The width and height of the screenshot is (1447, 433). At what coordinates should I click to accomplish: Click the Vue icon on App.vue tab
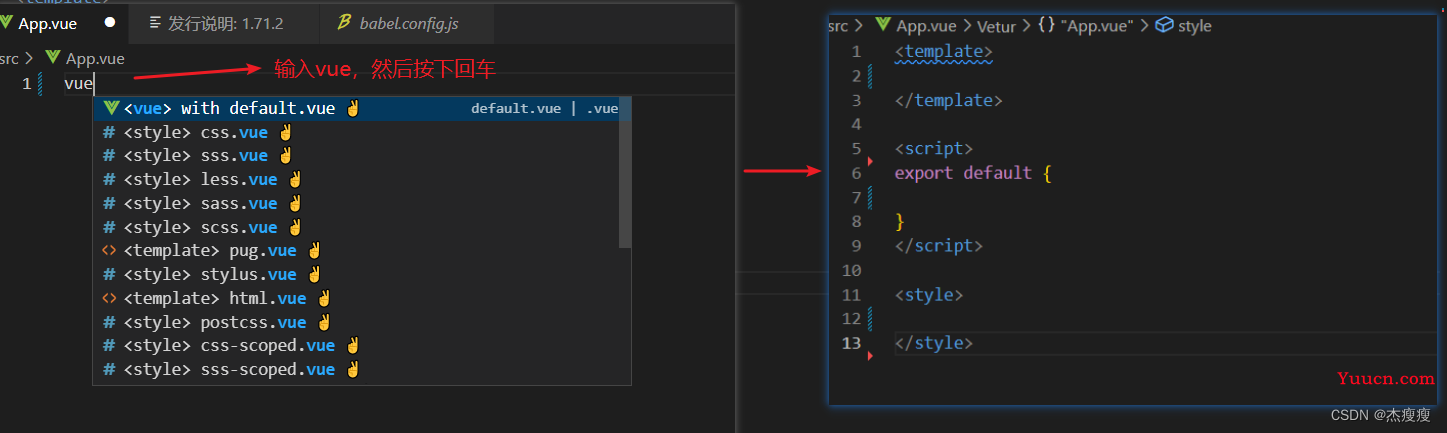click(7, 23)
